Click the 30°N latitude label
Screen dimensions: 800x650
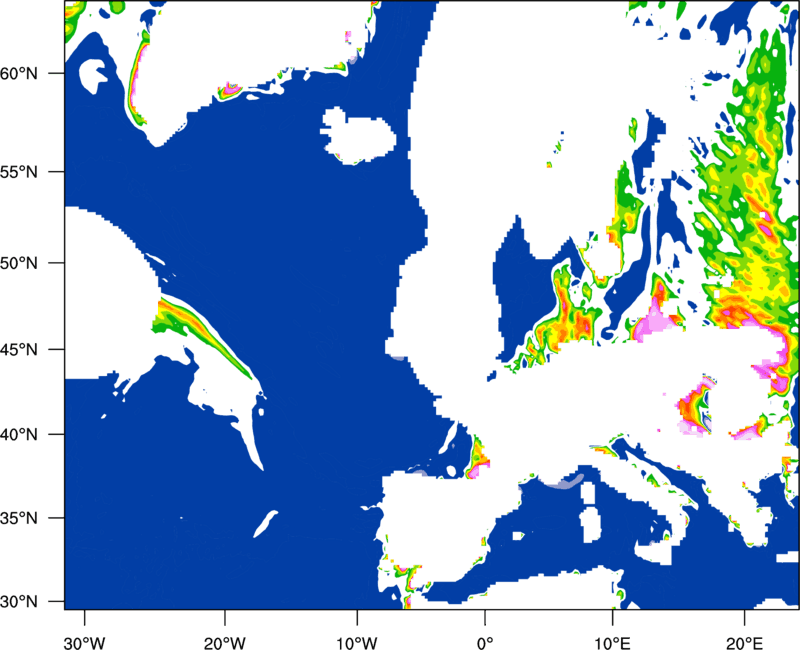19,602
